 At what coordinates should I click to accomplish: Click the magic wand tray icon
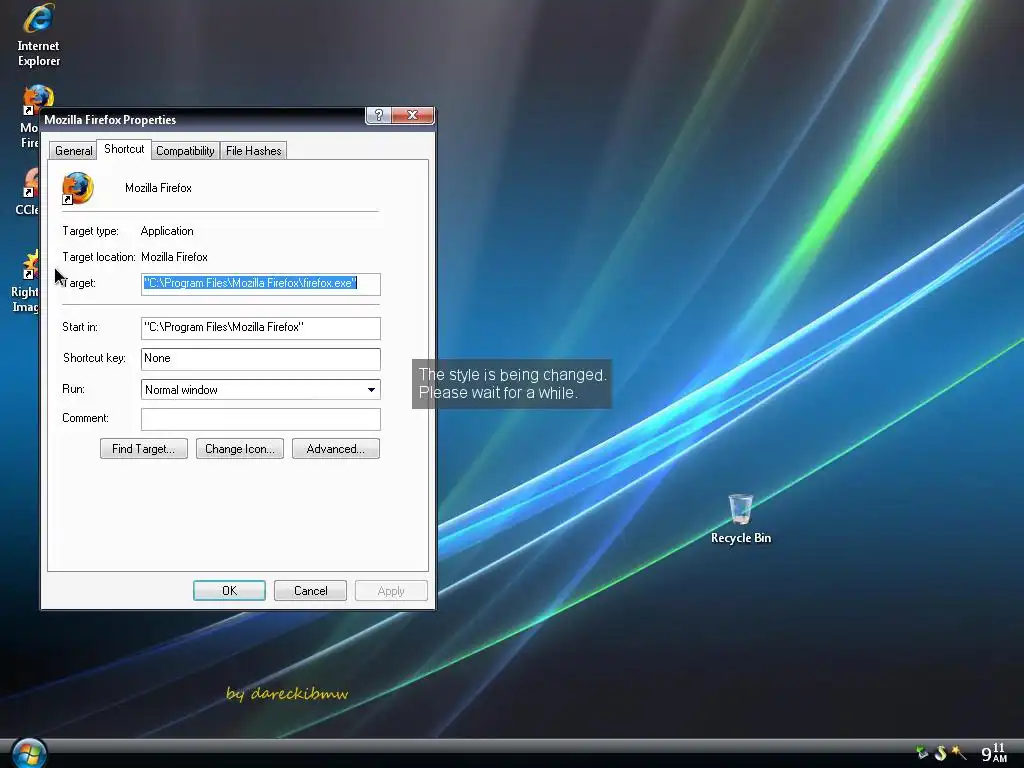point(959,753)
